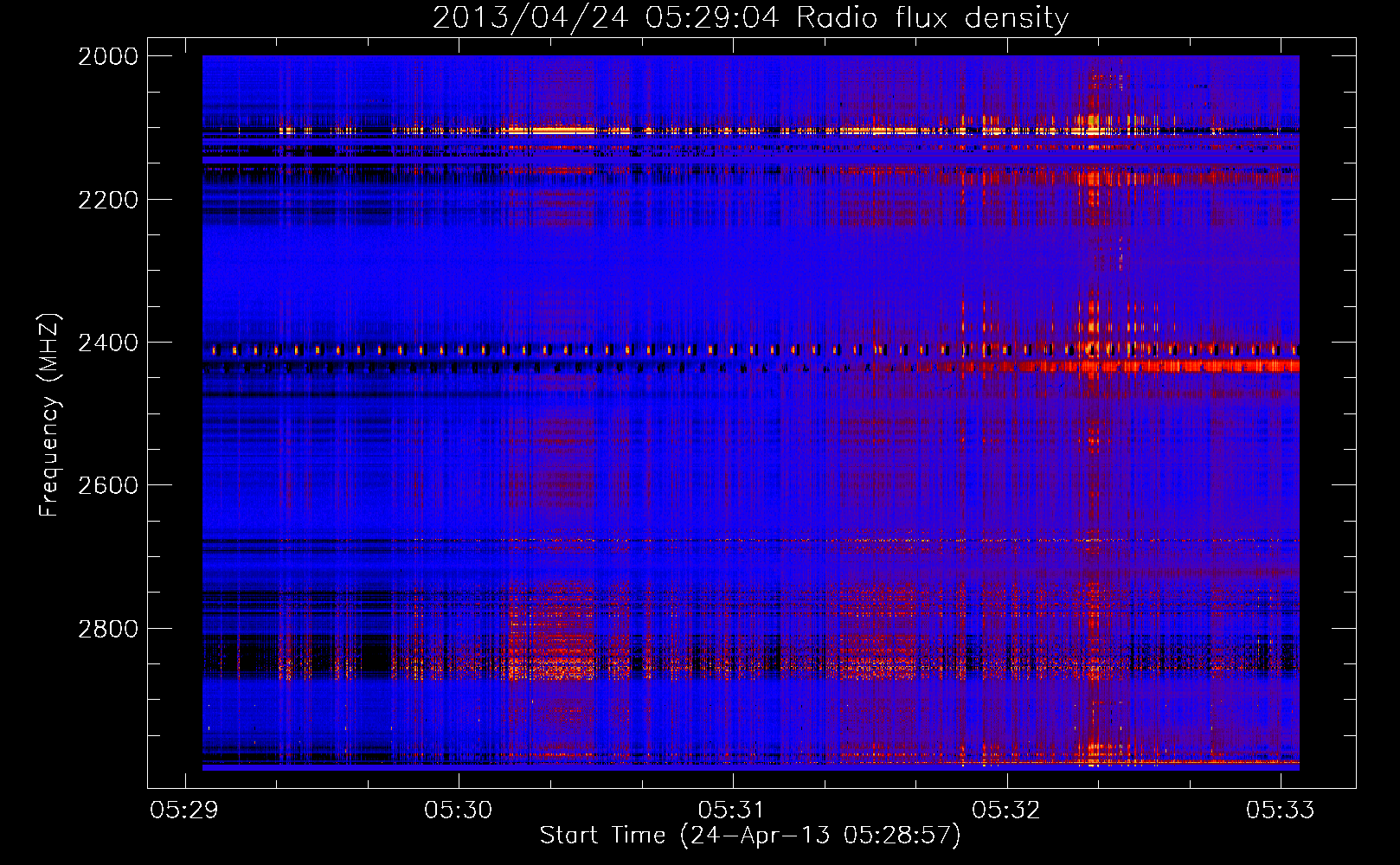Click the '05:32' time axis label
1400x865 pixels.
[1006, 811]
